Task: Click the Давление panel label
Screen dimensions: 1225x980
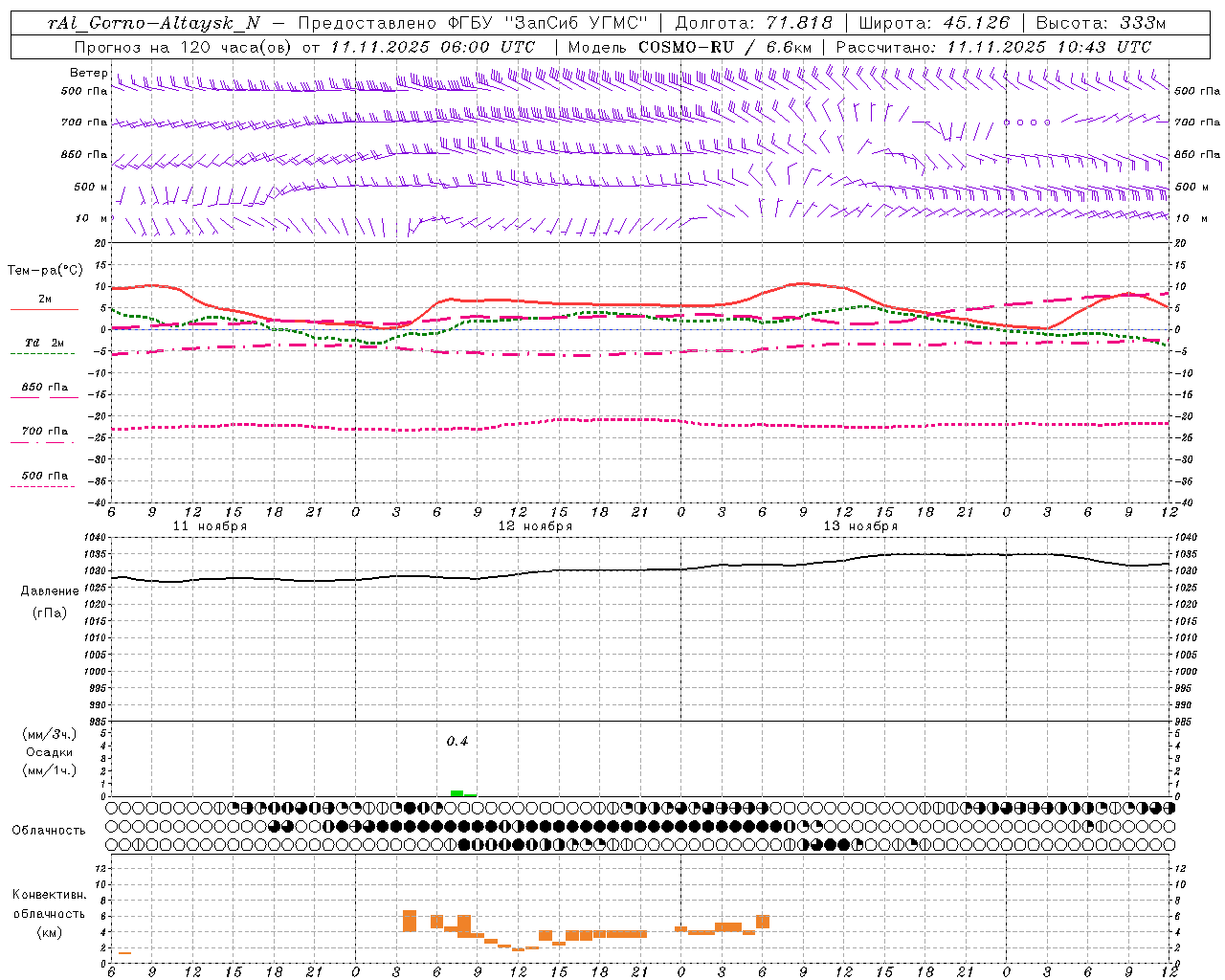Action: tap(50, 591)
